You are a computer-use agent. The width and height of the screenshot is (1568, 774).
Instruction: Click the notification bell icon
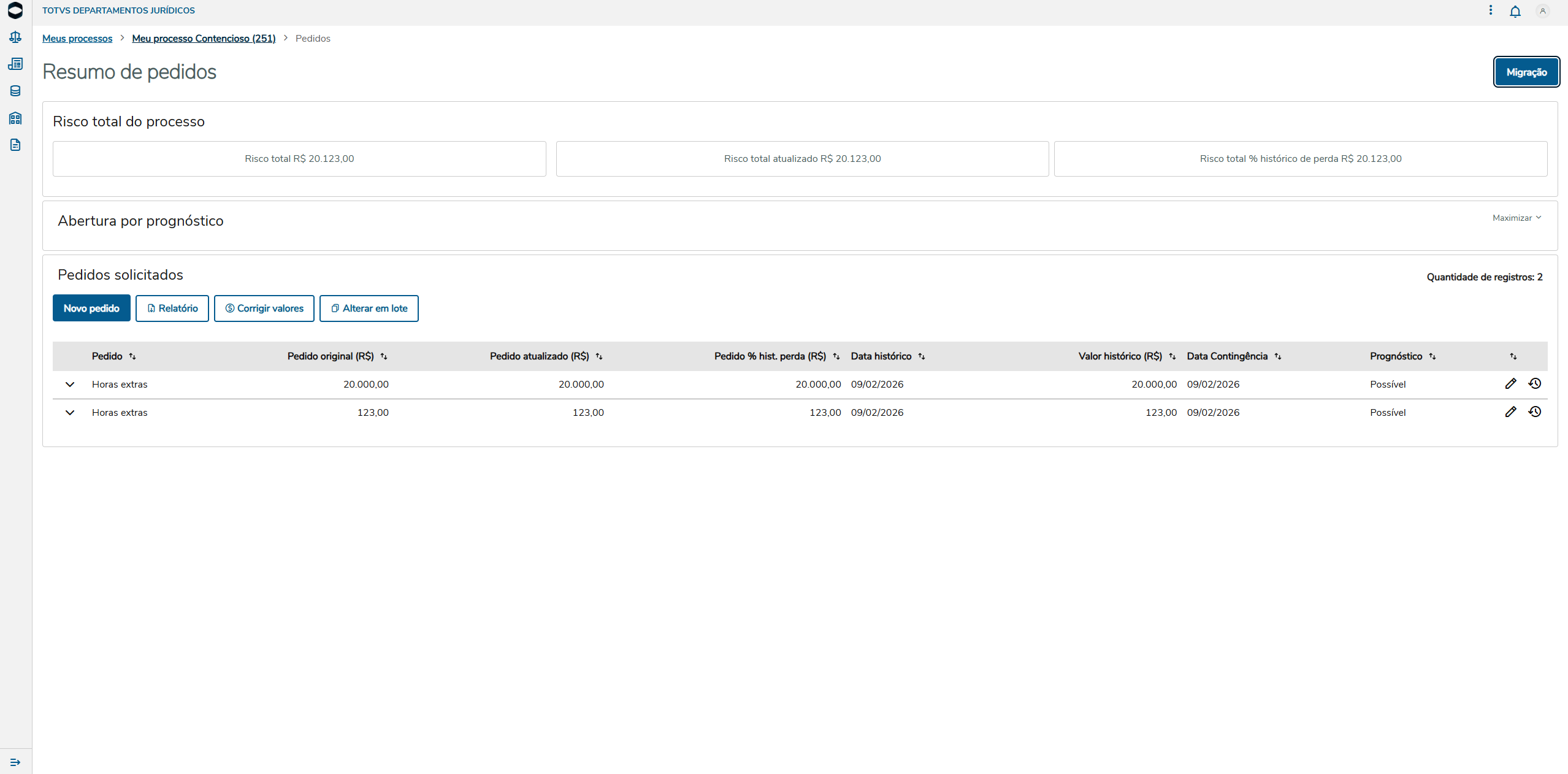point(1515,11)
